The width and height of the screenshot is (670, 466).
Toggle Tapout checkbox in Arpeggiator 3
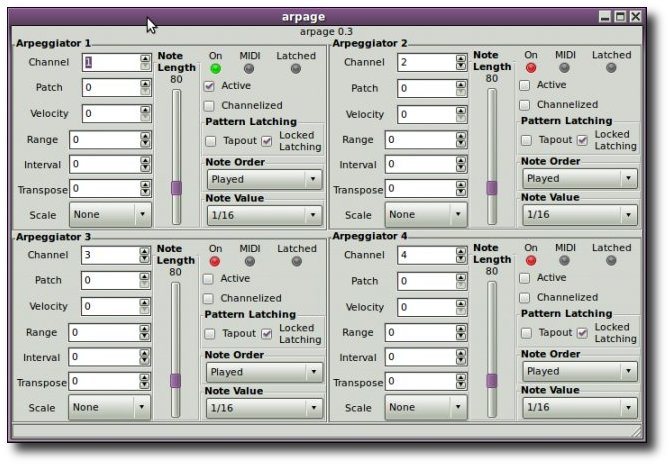coord(210,334)
